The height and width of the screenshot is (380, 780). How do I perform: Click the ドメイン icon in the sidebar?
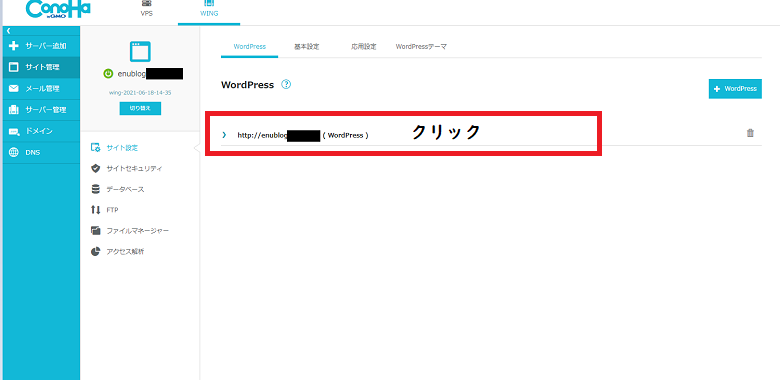[x=13, y=131]
